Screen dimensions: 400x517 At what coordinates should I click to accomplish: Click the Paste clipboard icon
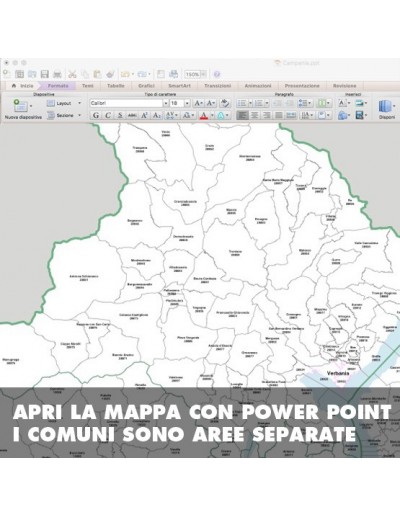coord(97,74)
